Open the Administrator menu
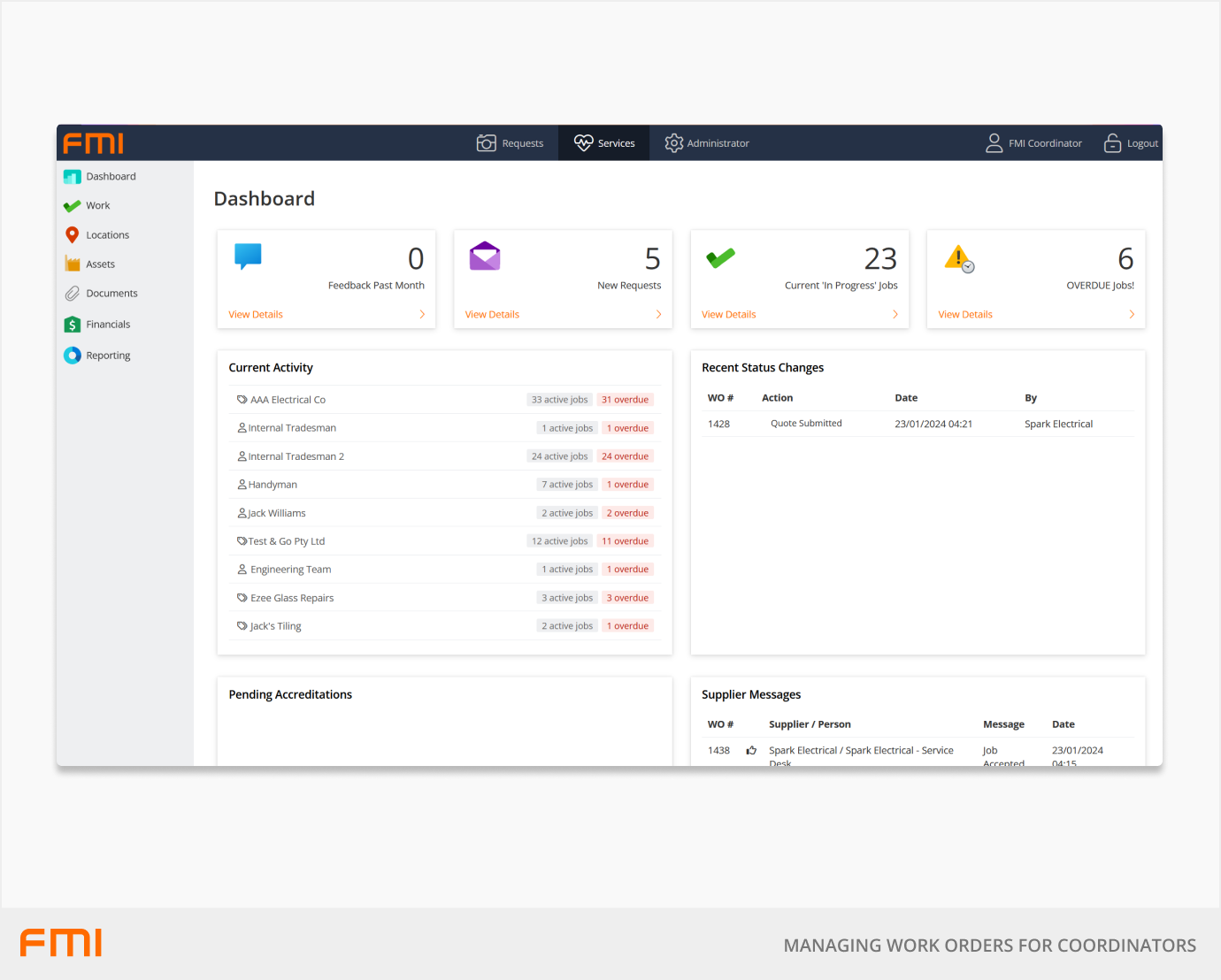 click(707, 143)
